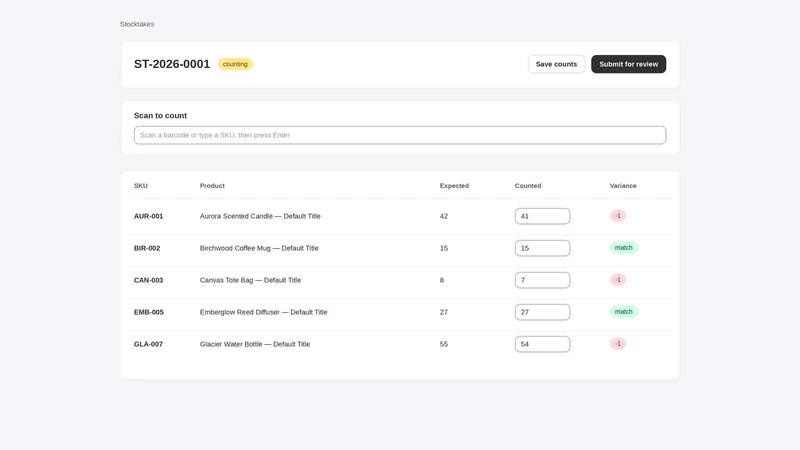Click expected value 42 for Aurora candle
This screenshot has width=800, height=450.
[444, 216]
